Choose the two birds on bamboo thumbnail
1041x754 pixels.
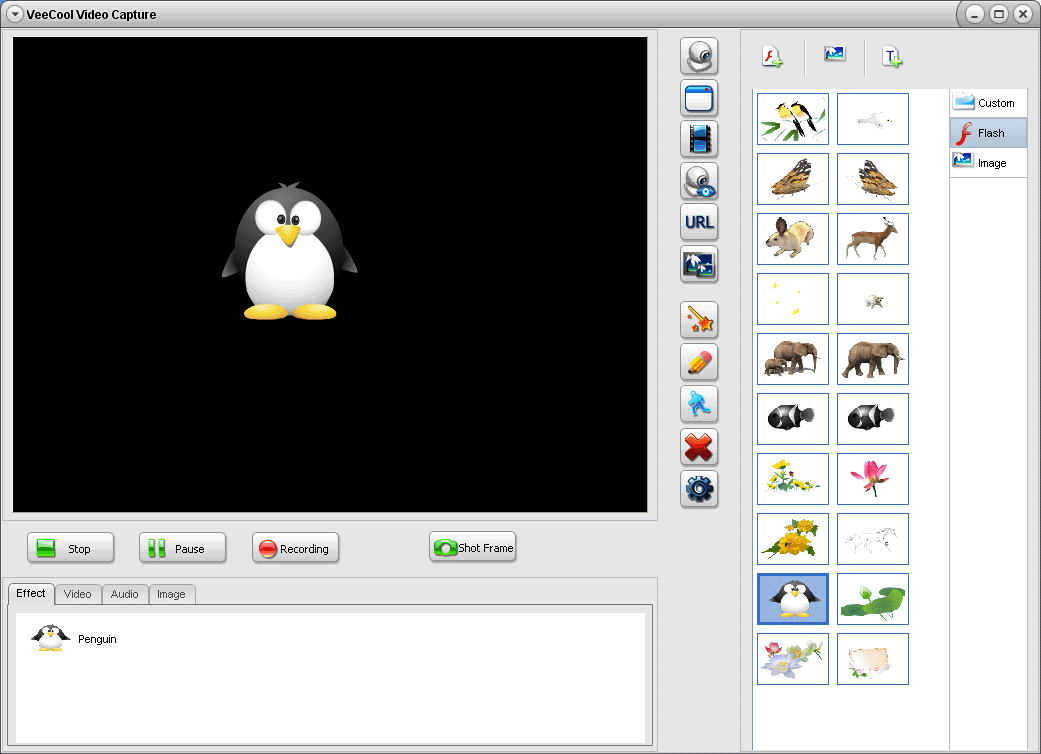(793, 119)
